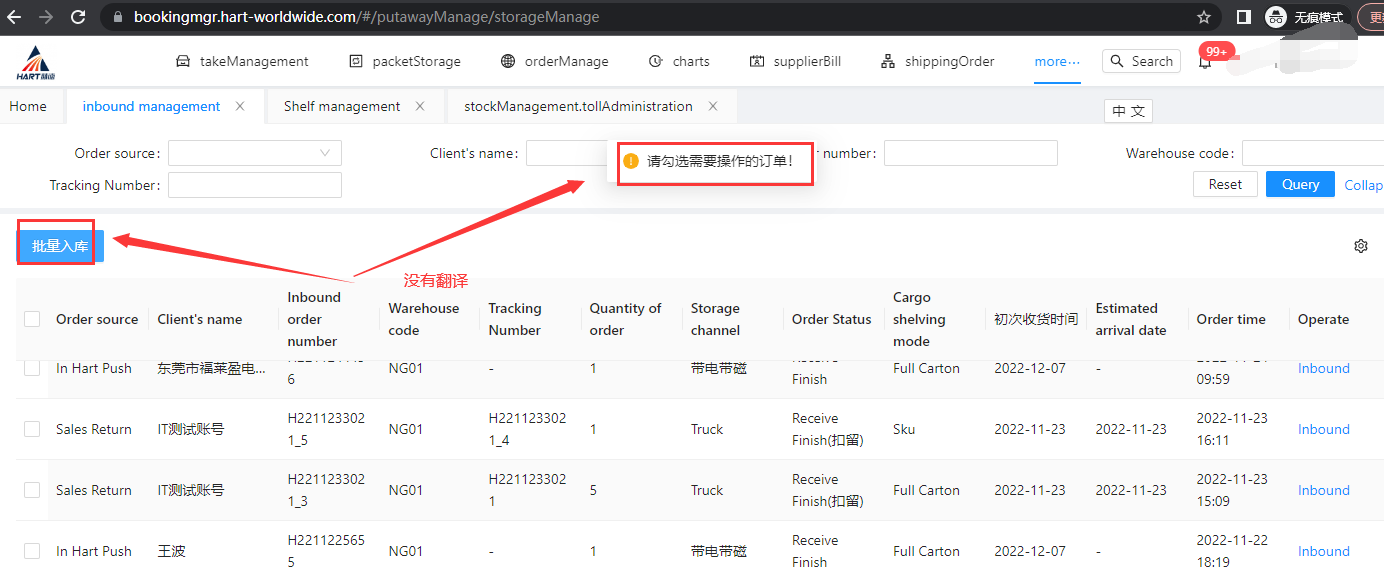Open table column settings gear icon

pos(1360,246)
